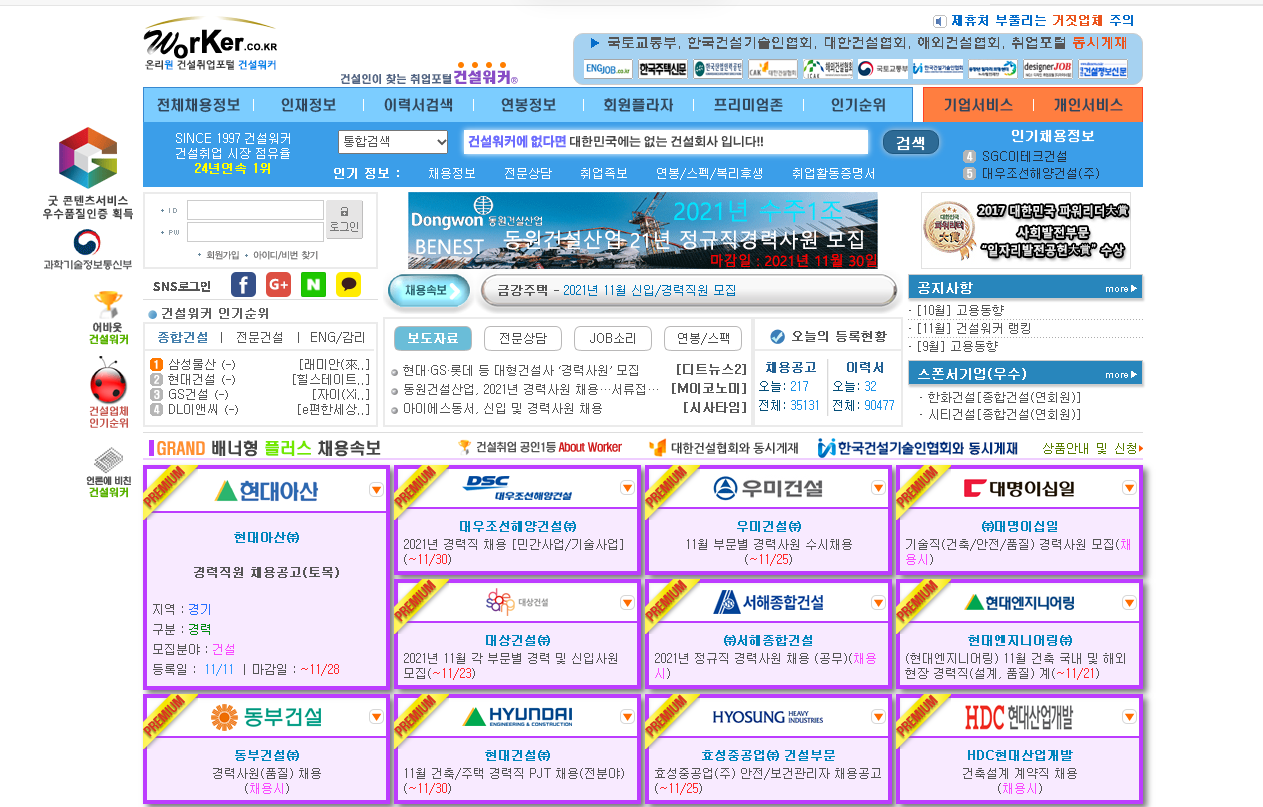
Task: Expand the 대명이십일 card arrow
Action: pos(1129,488)
